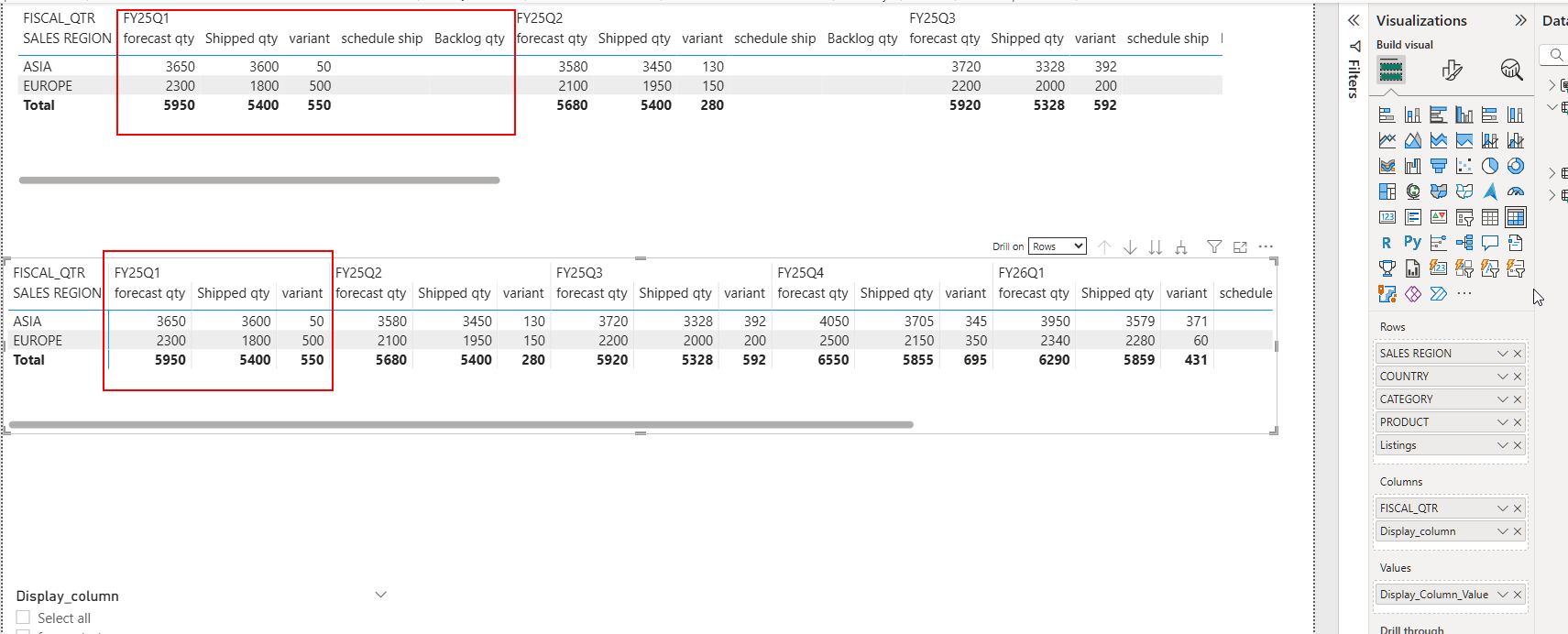Open the COUNTRY field dropdown
This screenshot has width=1568, height=634.
pyautogui.click(x=1502, y=377)
